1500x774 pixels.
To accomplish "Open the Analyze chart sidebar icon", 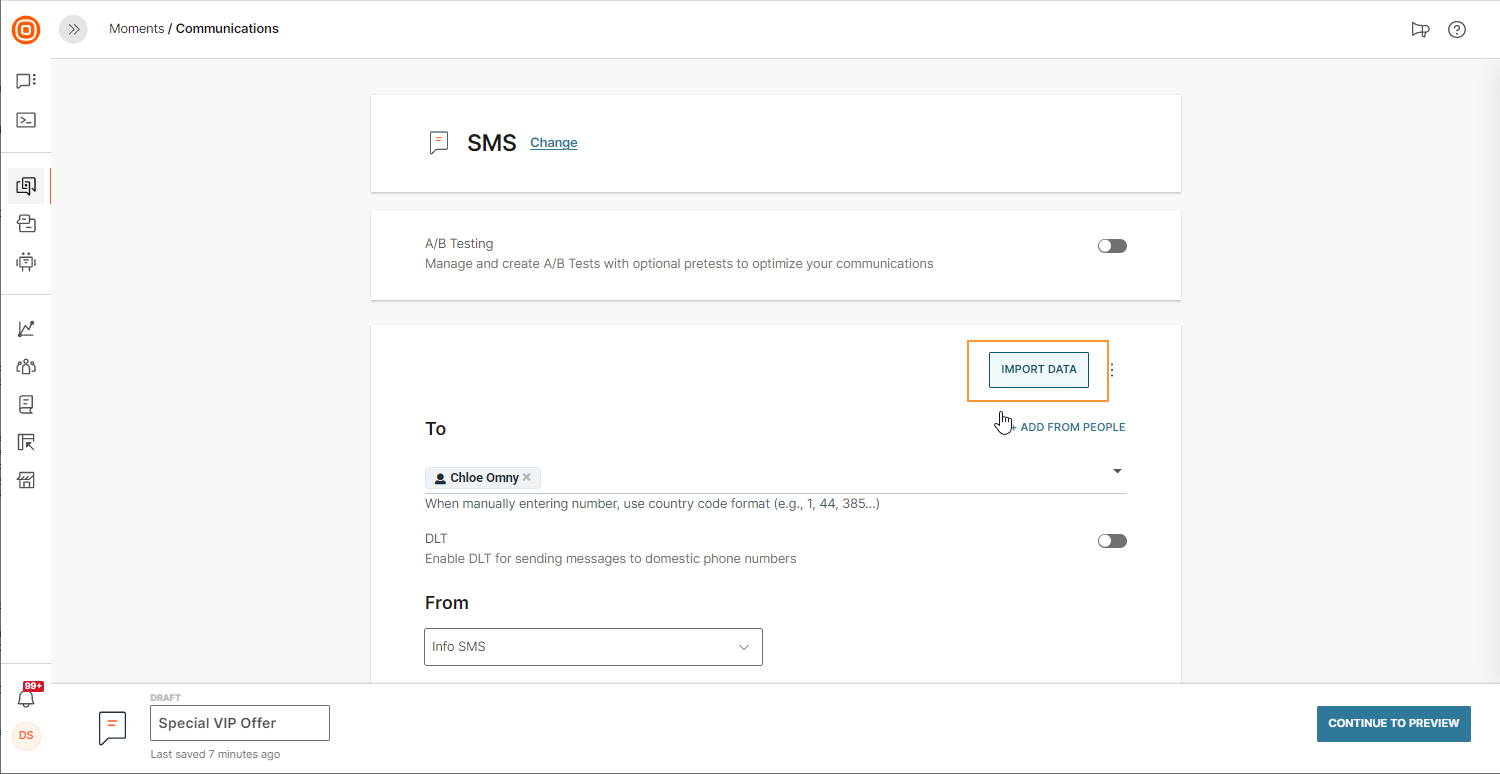I will (x=26, y=329).
